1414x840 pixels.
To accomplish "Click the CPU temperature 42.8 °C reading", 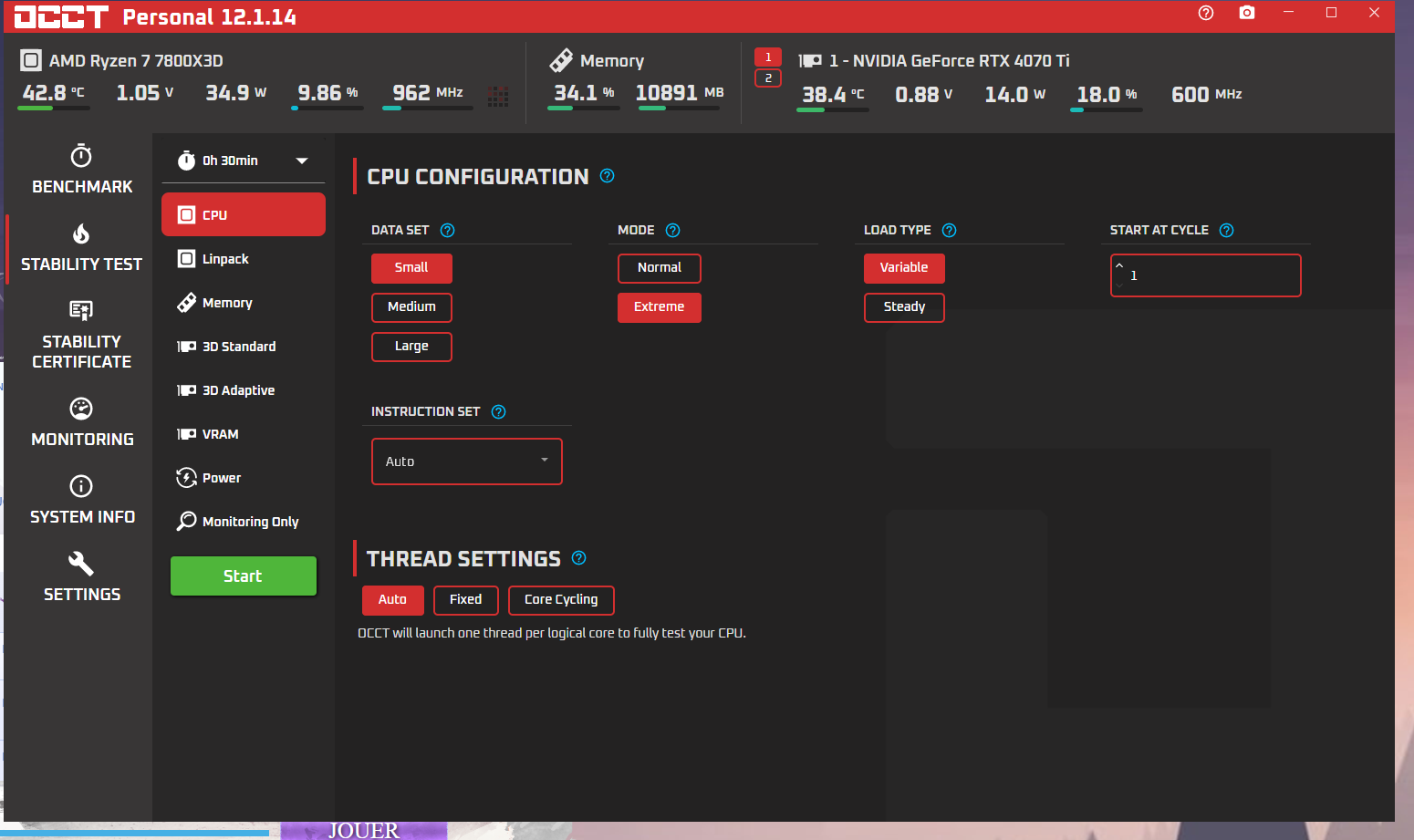I will point(54,93).
